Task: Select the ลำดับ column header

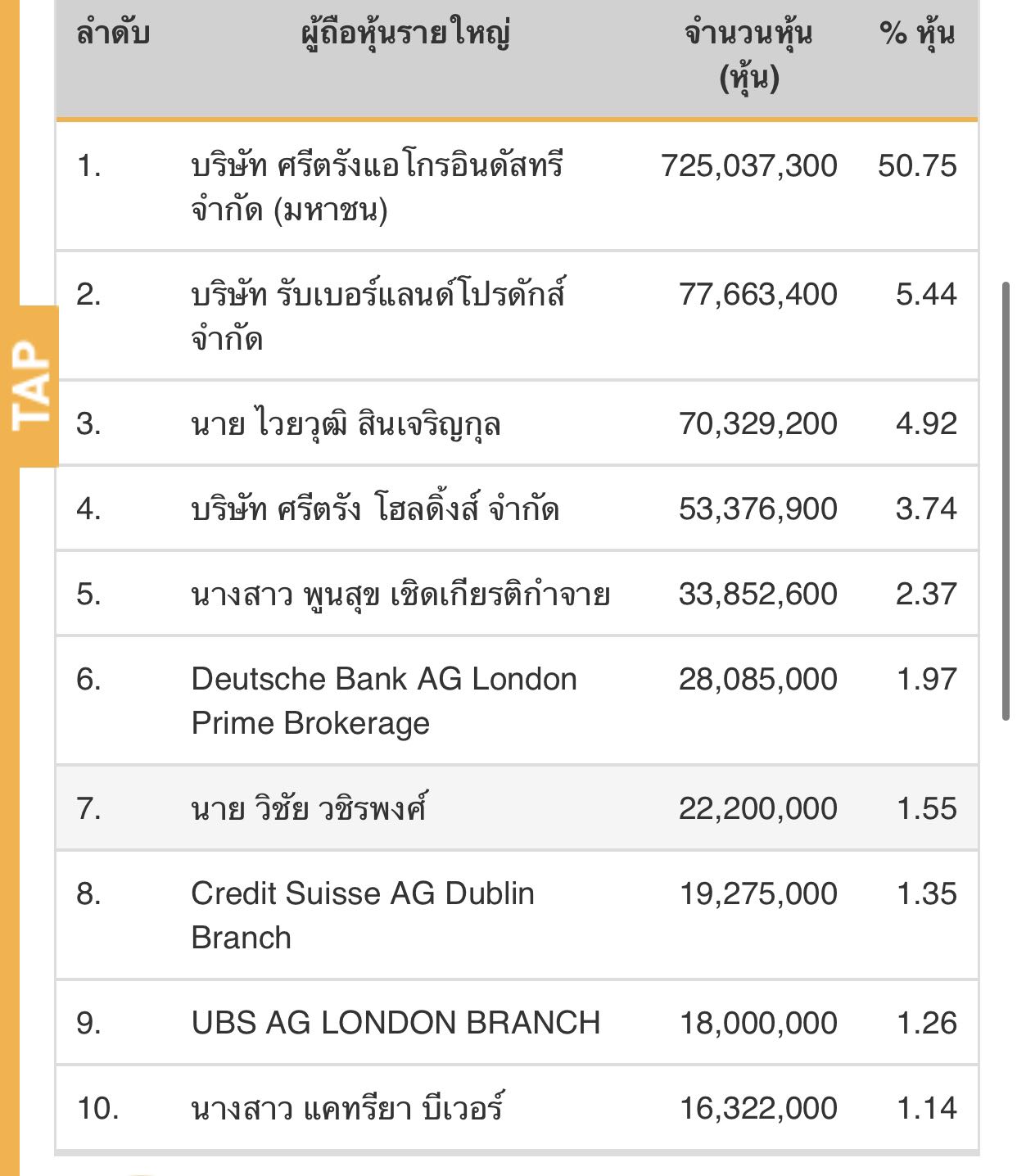Action: 113,34
